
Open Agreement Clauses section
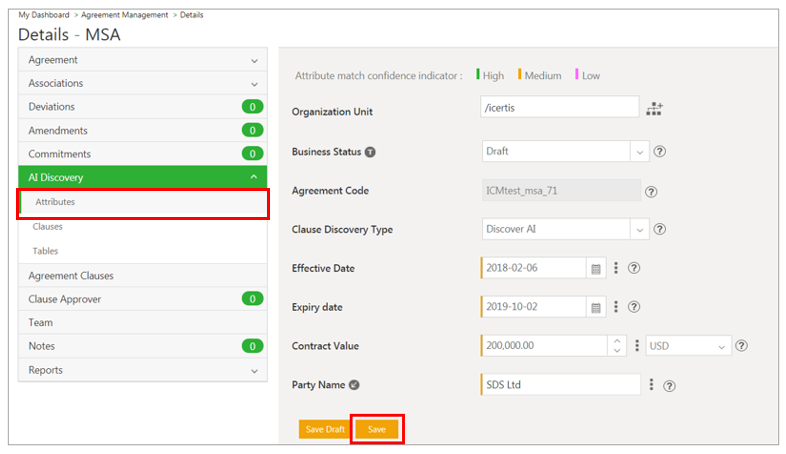(143, 276)
